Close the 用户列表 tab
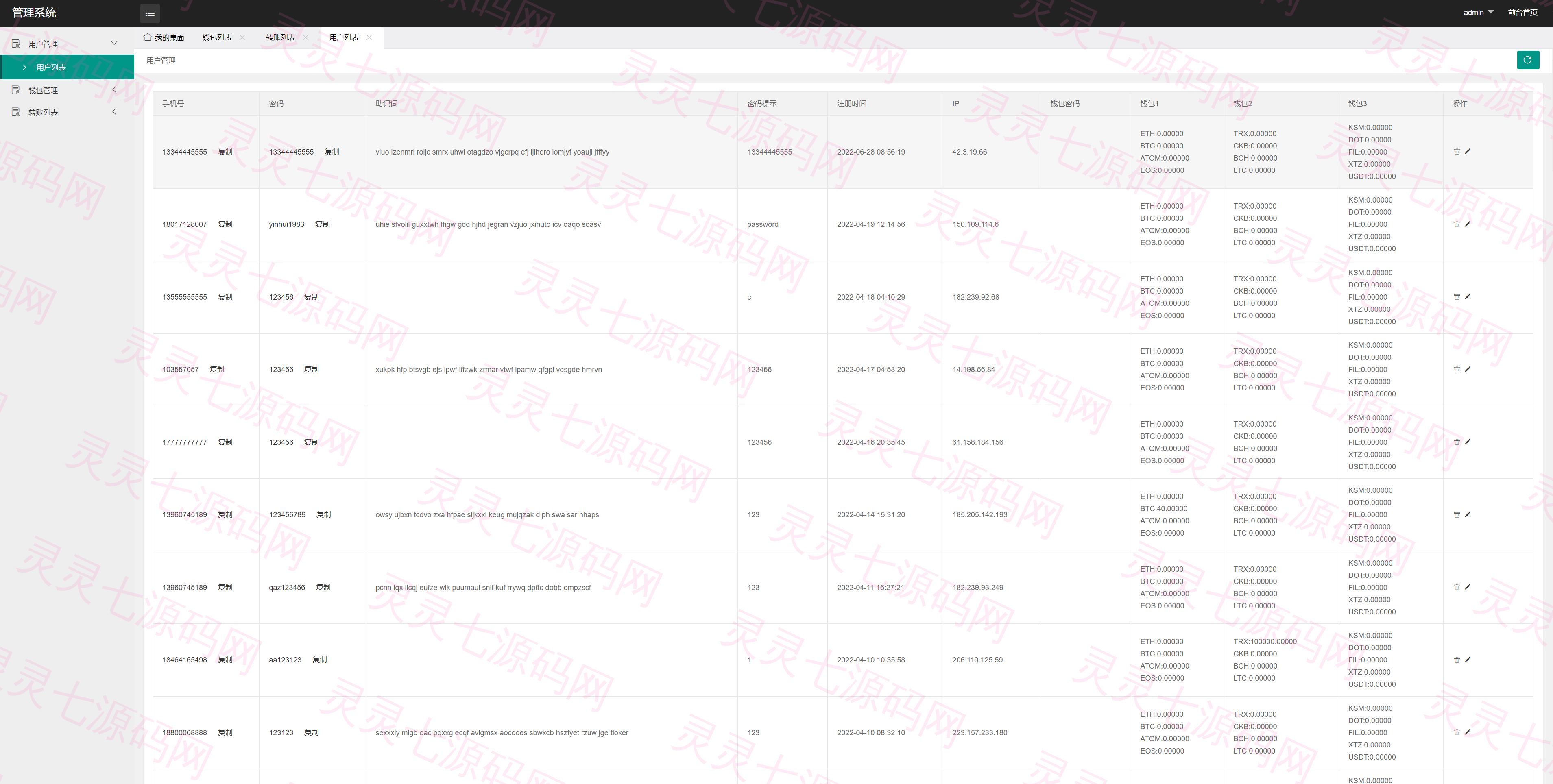This screenshot has width=1553, height=784. pos(369,37)
